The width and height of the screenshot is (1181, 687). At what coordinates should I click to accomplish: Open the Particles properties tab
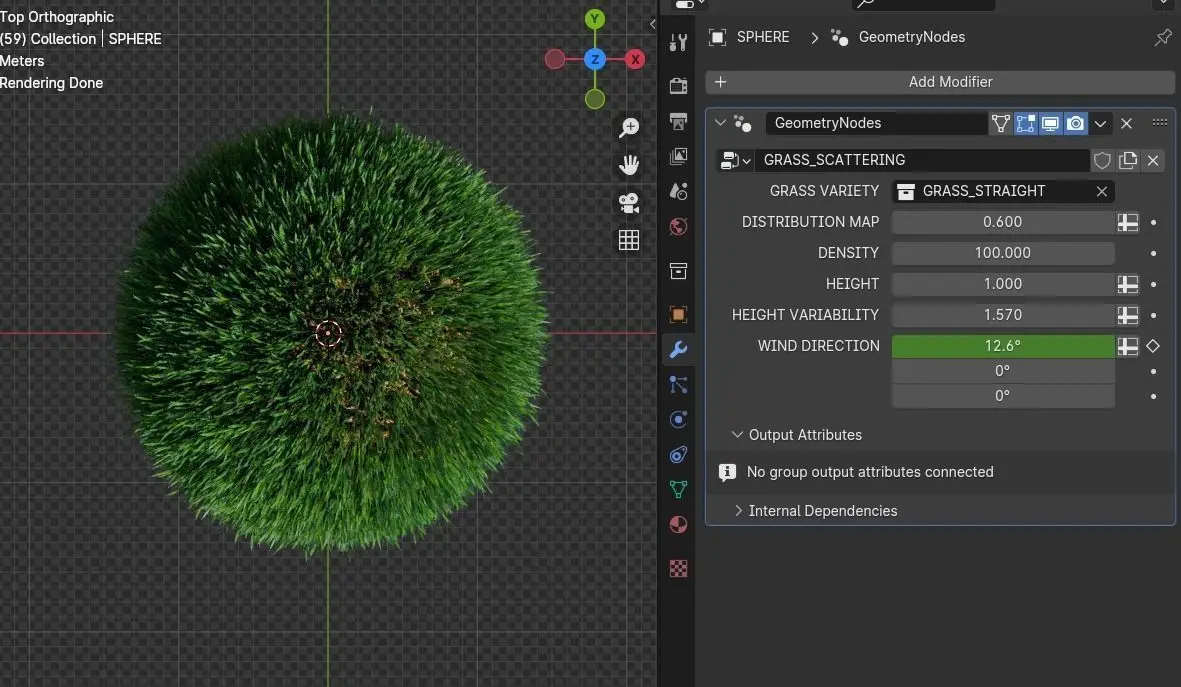pyautogui.click(x=678, y=384)
